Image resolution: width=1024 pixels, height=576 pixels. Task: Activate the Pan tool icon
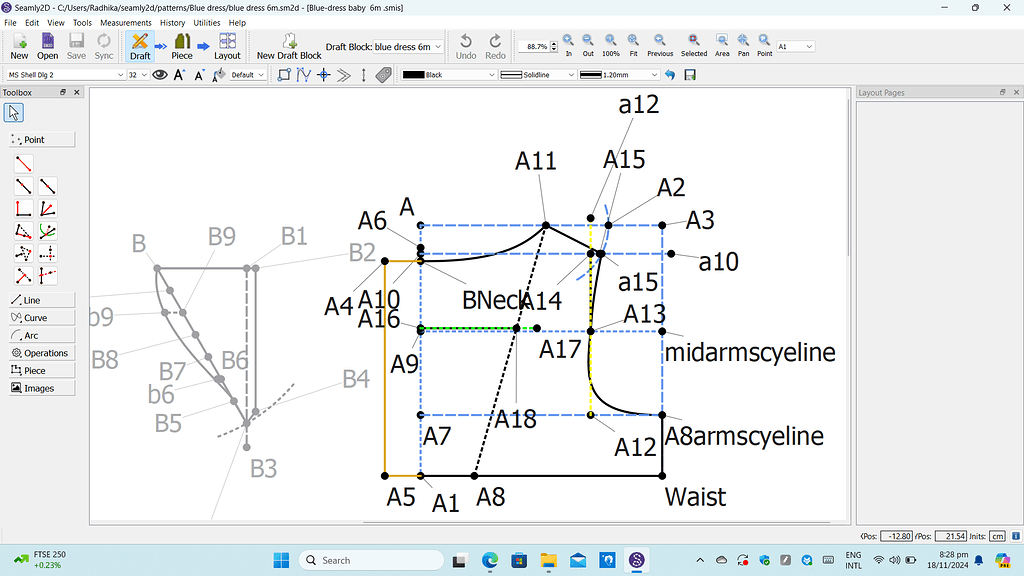coord(742,40)
